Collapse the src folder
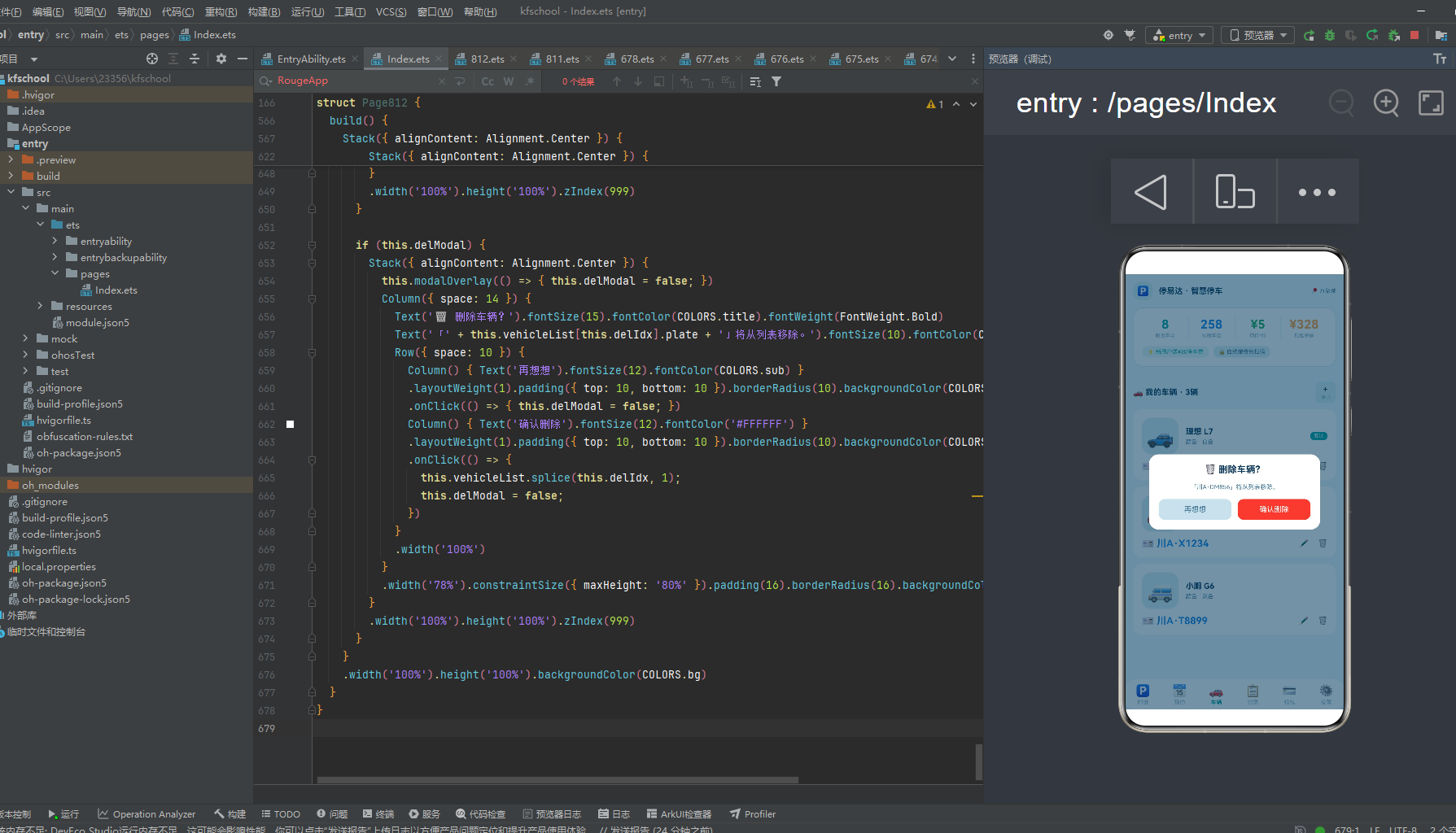This screenshot has width=1456, height=833. tap(11, 192)
